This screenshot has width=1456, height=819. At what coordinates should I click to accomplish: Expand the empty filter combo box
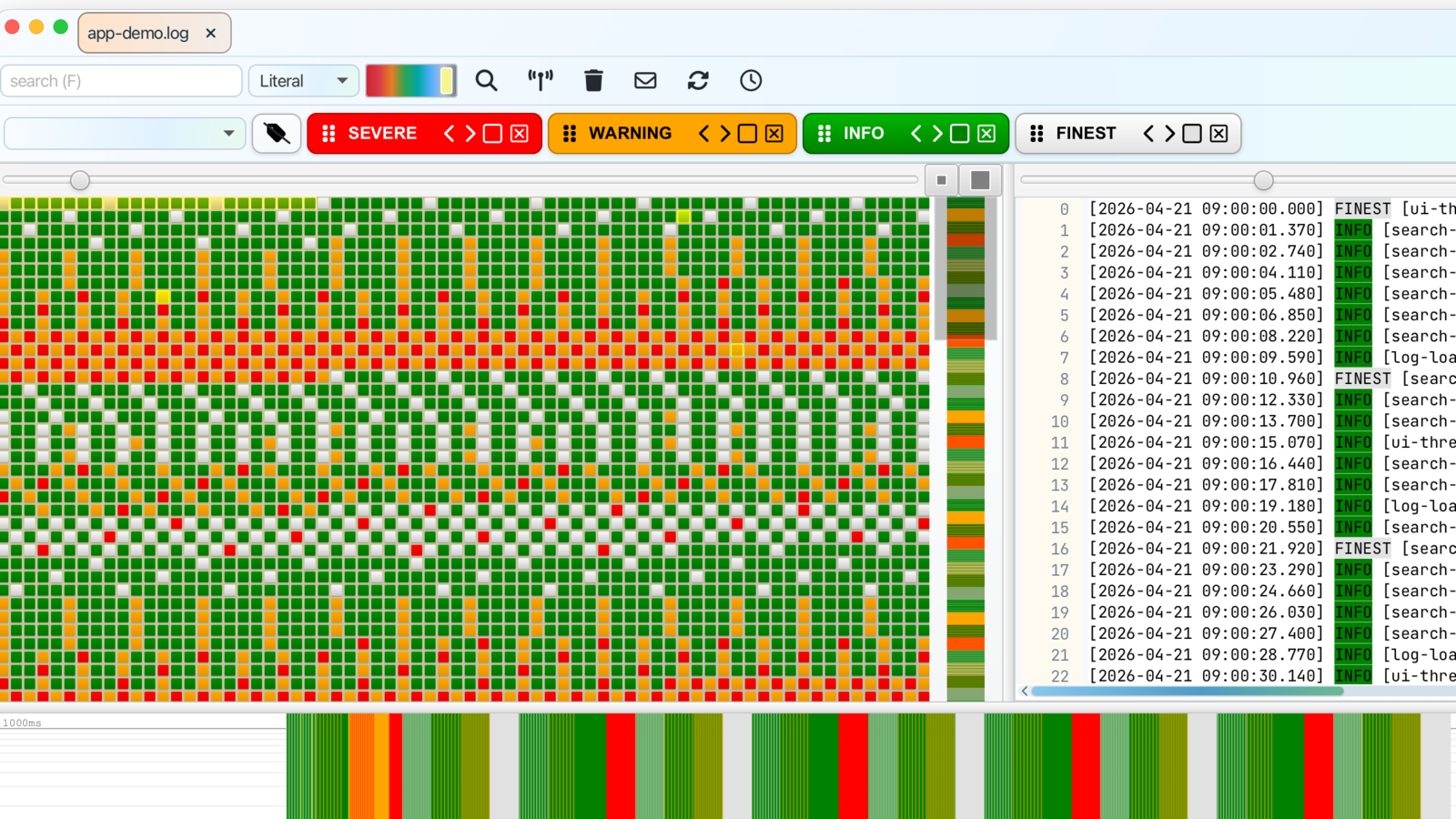click(x=125, y=134)
